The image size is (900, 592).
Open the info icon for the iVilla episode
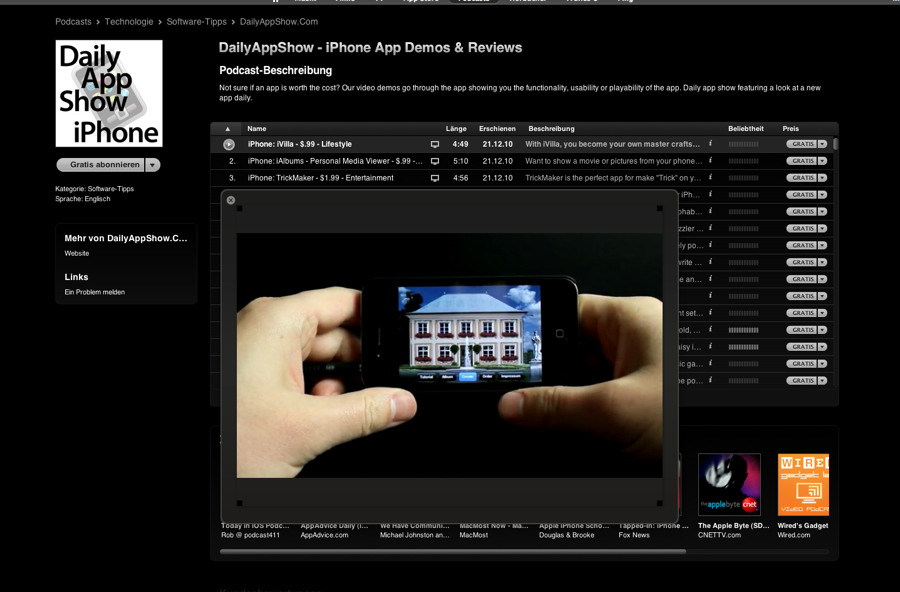pos(711,144)
